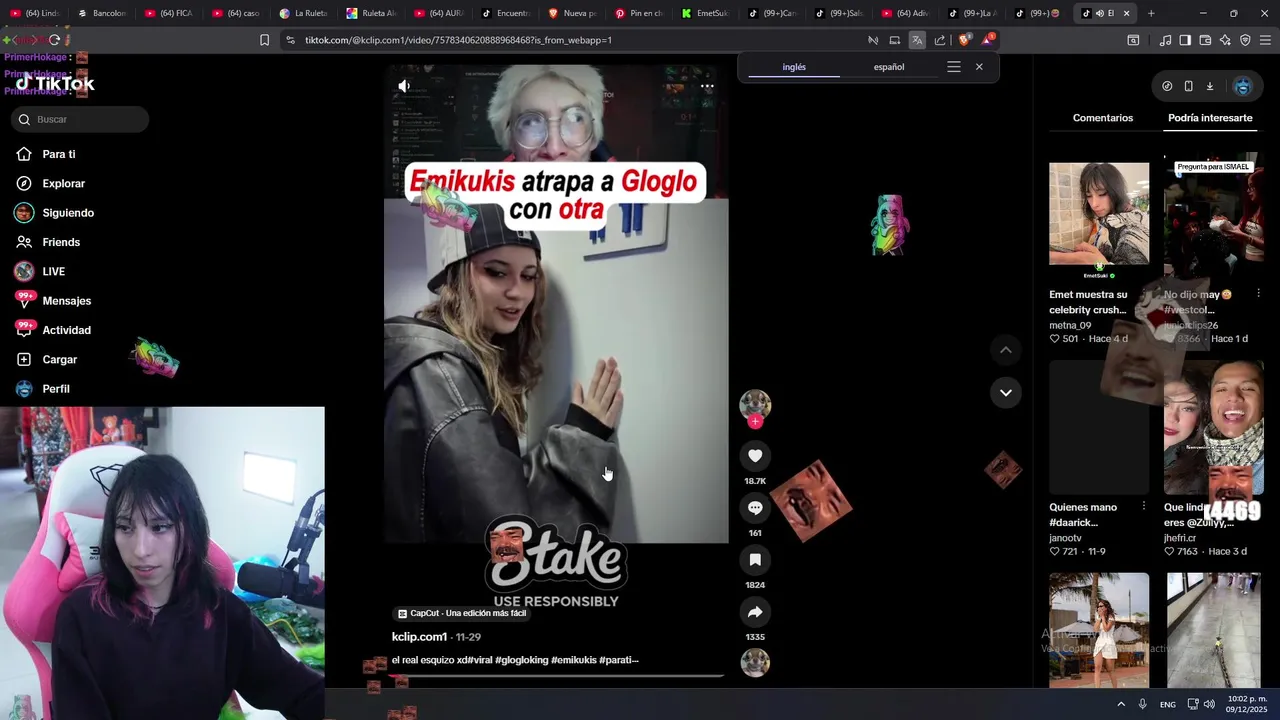
Task: Toggle the browser sidebar panel
Action: pyautogui.click(x=1185, y=40)
